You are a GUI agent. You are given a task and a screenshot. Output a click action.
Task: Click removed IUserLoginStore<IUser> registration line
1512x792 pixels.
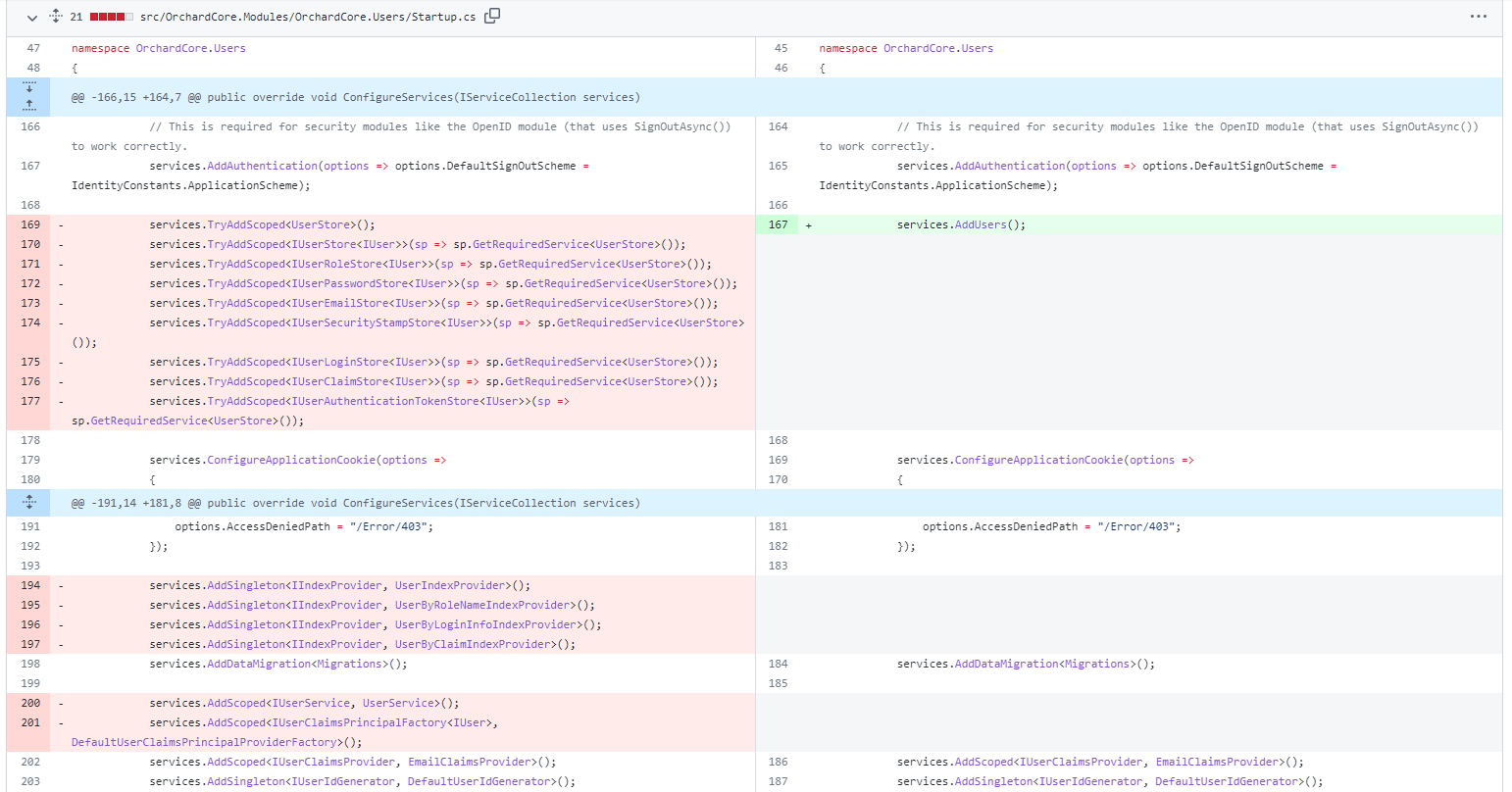pos(433,362)
